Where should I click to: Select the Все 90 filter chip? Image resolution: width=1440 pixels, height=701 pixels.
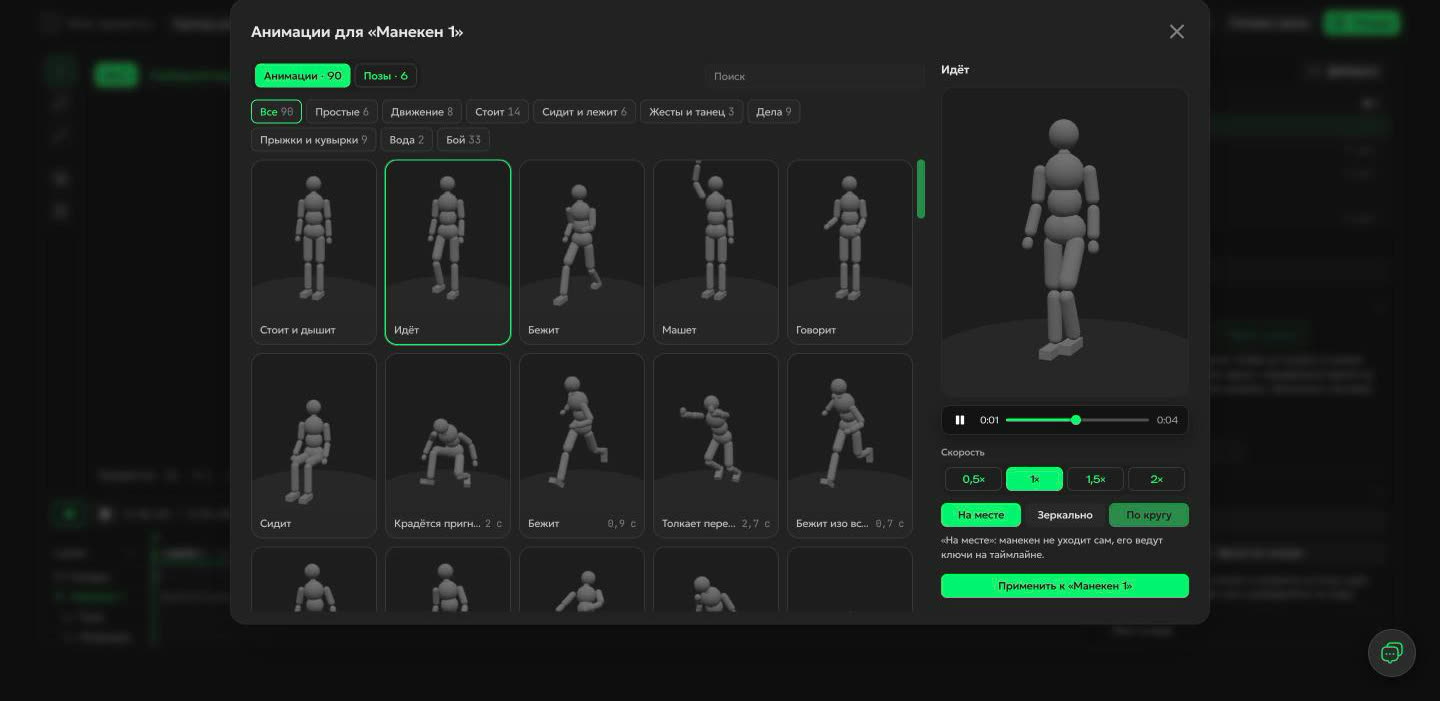coord(276,112)
